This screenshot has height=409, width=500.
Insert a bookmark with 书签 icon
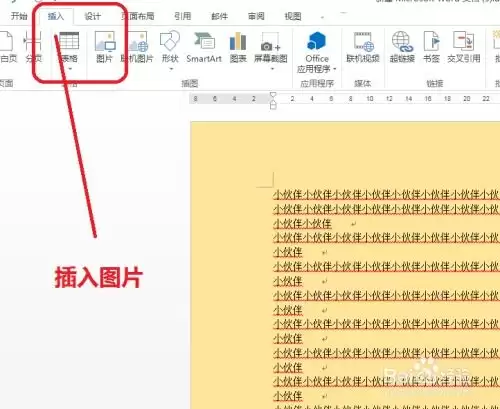click(431, 47)
